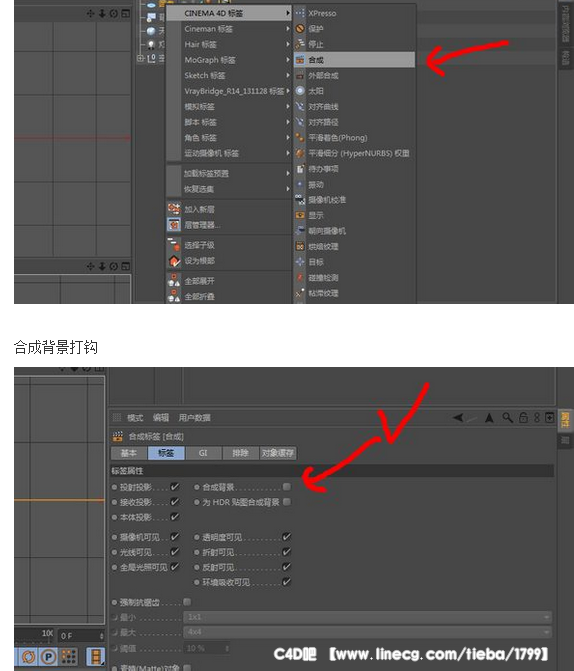Image resolution: width=574 pixels, height=671 pixels.
Task: Switch to the GI tab
Action: (x=203, y=453)
